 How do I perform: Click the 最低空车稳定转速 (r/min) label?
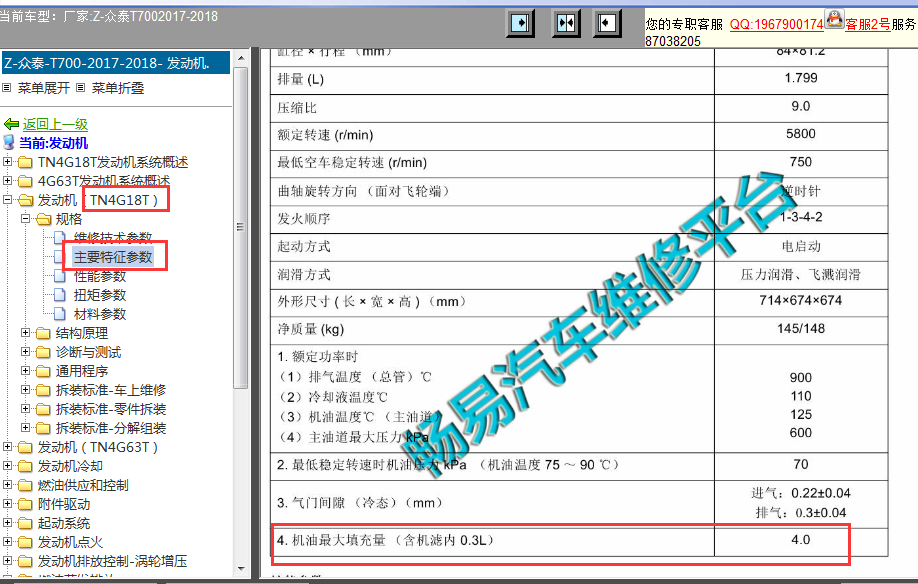click(x=352, y=162)
